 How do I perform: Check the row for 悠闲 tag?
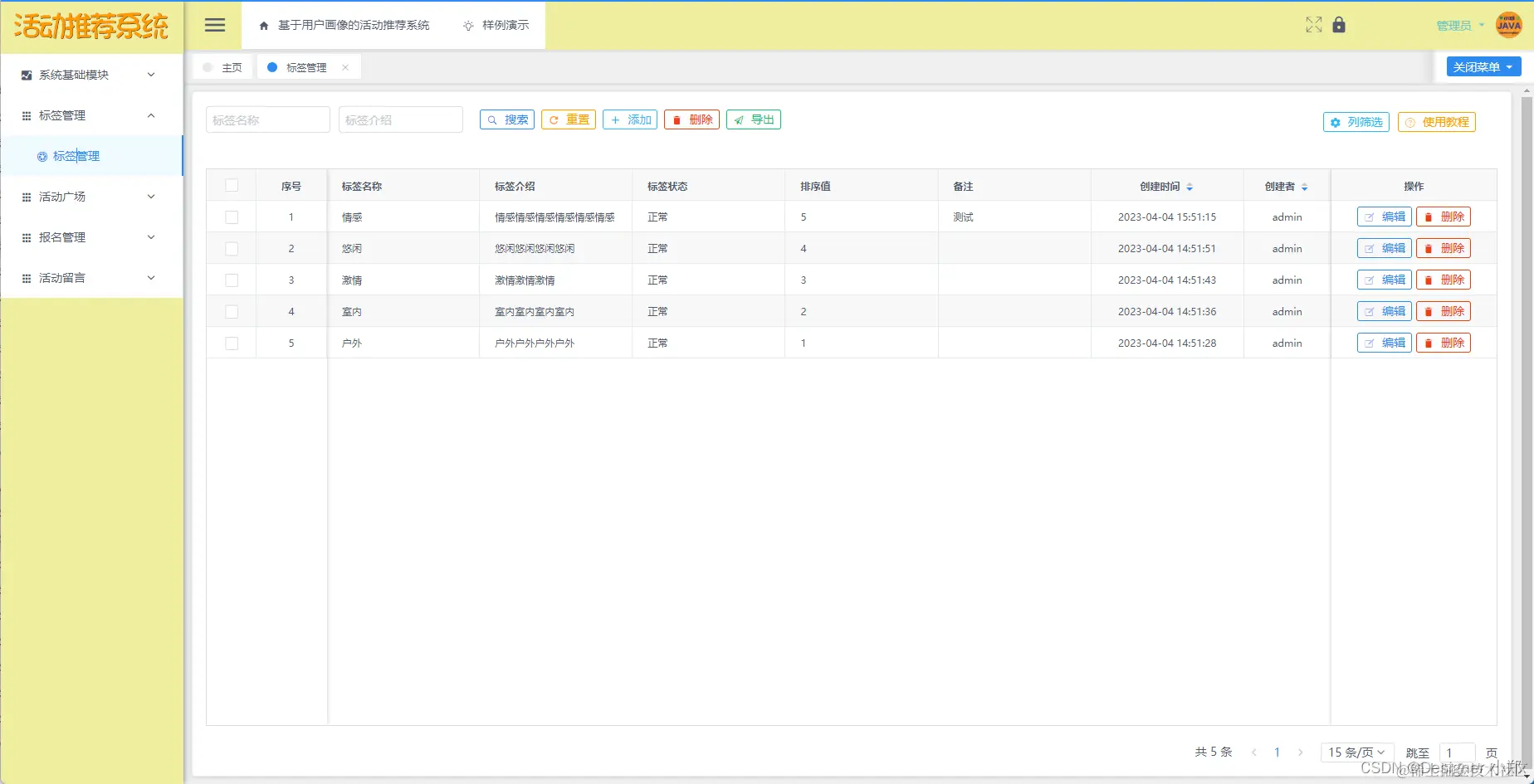point(232,249)
